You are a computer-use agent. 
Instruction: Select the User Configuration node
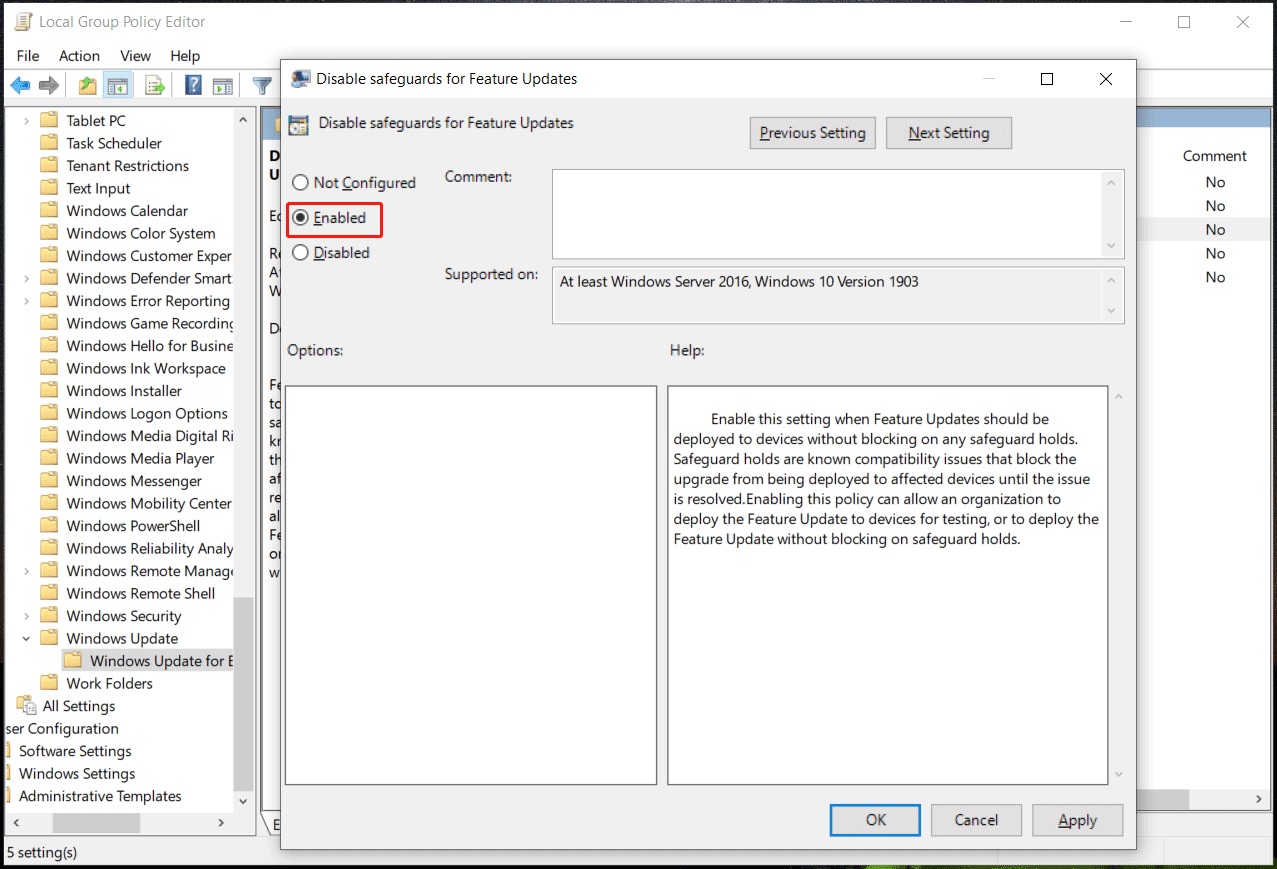(62, 729)
